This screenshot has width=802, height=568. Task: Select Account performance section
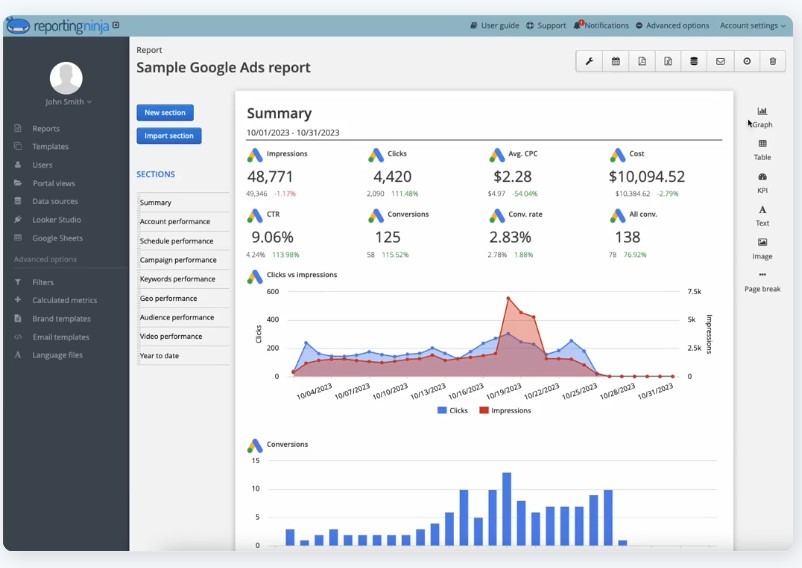184,221
